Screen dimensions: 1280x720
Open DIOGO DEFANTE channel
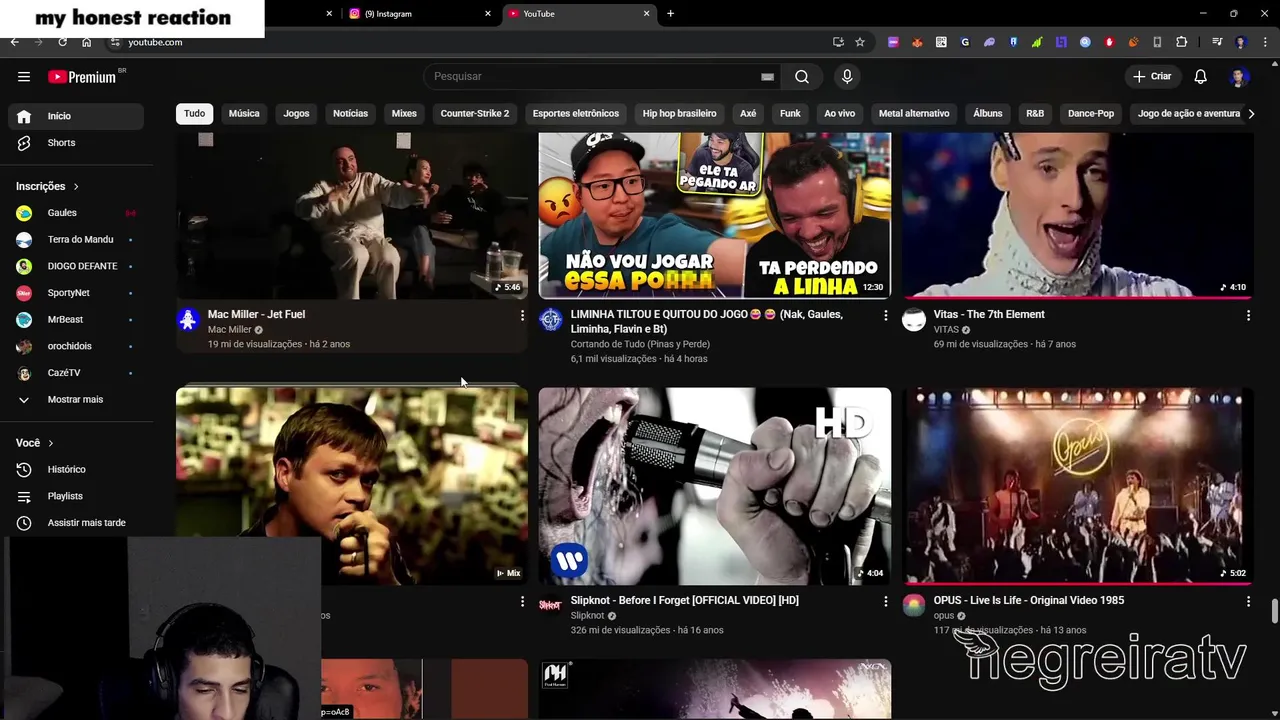pyautogui.click(x=76, y=266)
